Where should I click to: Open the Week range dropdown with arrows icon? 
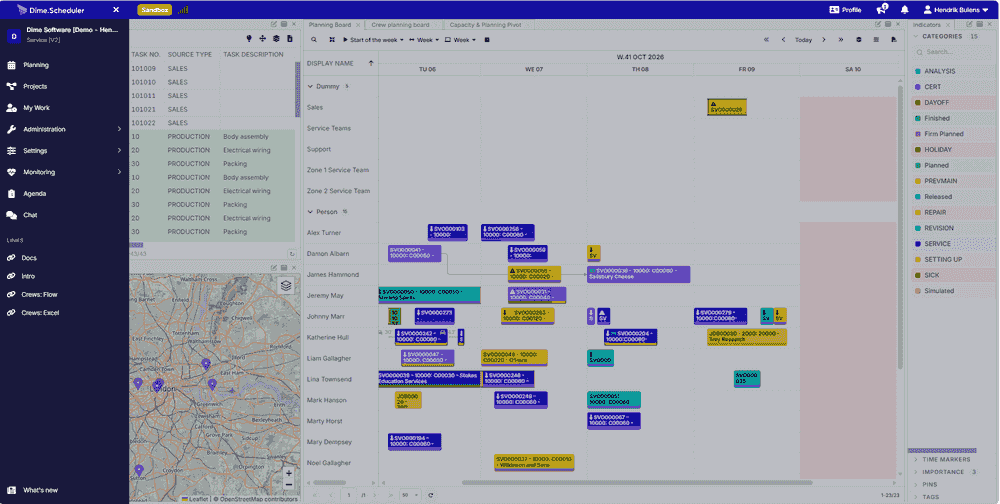tap(425, 40)
